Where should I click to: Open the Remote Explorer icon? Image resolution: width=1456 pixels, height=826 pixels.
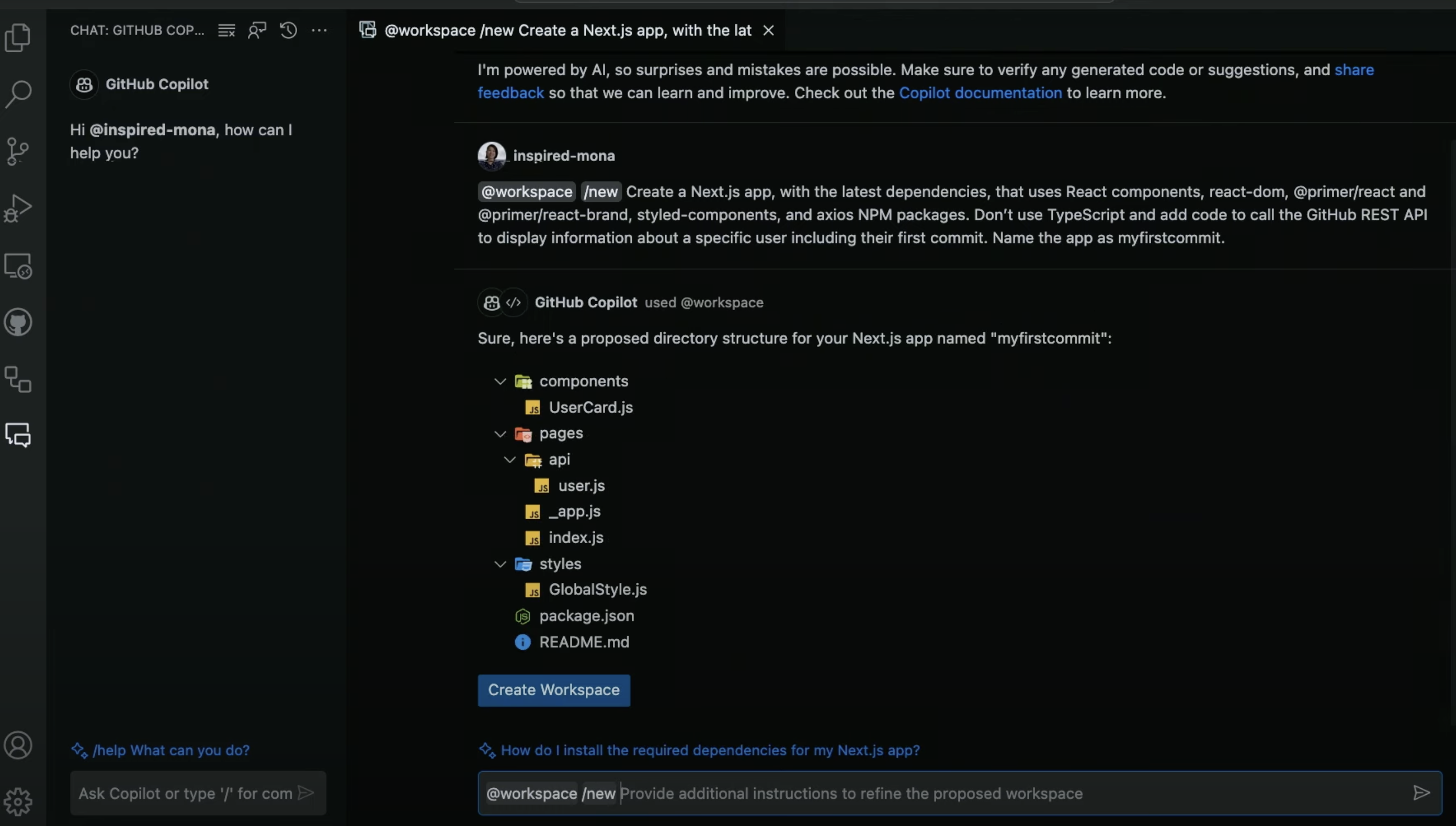point(18,266)
